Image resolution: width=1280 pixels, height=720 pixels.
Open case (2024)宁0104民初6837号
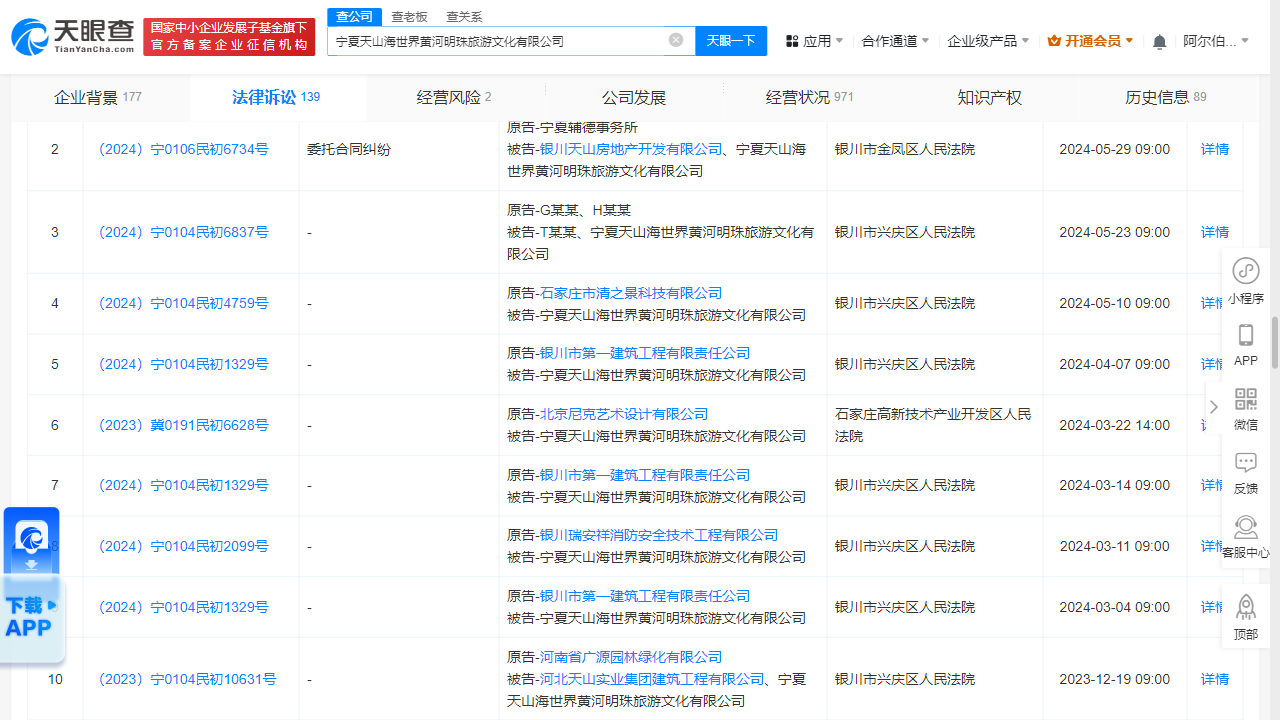(x=183, y=232)
